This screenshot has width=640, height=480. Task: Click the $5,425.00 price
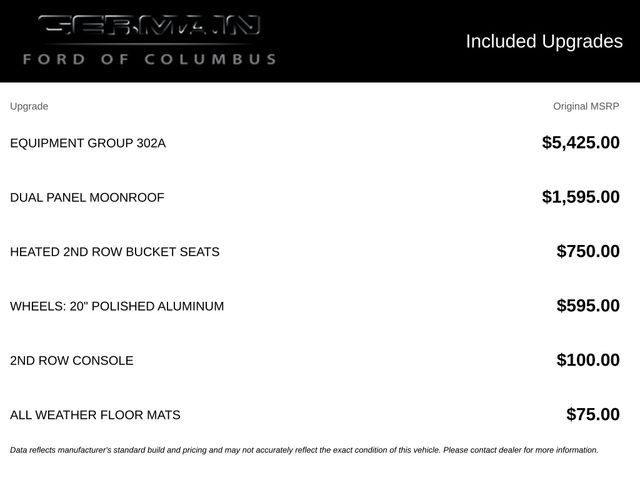[x=580, y=142]
